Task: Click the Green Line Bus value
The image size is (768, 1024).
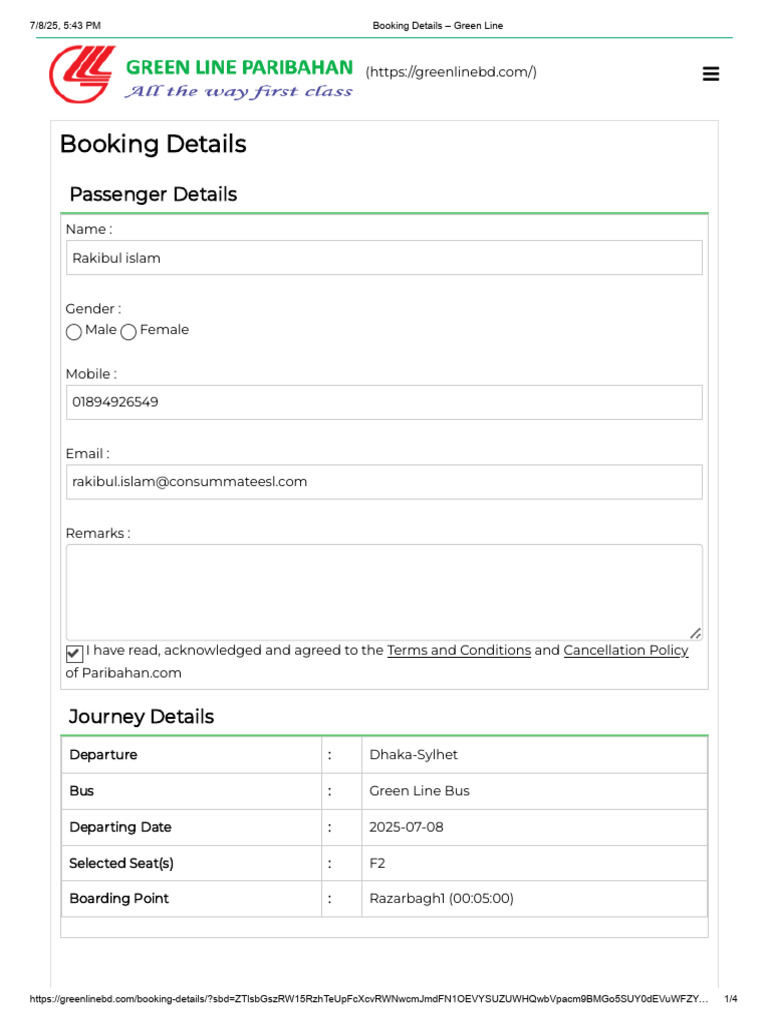Action: point(419,791)
